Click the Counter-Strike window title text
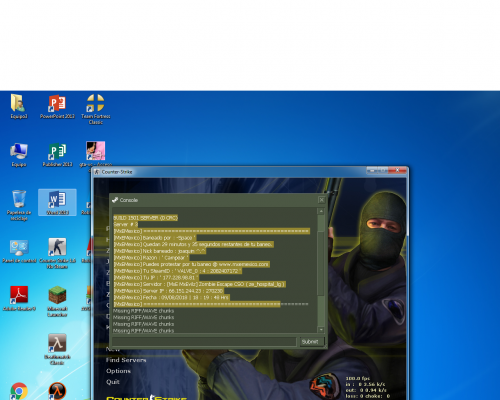500x400 pixels. coord(117,172)
